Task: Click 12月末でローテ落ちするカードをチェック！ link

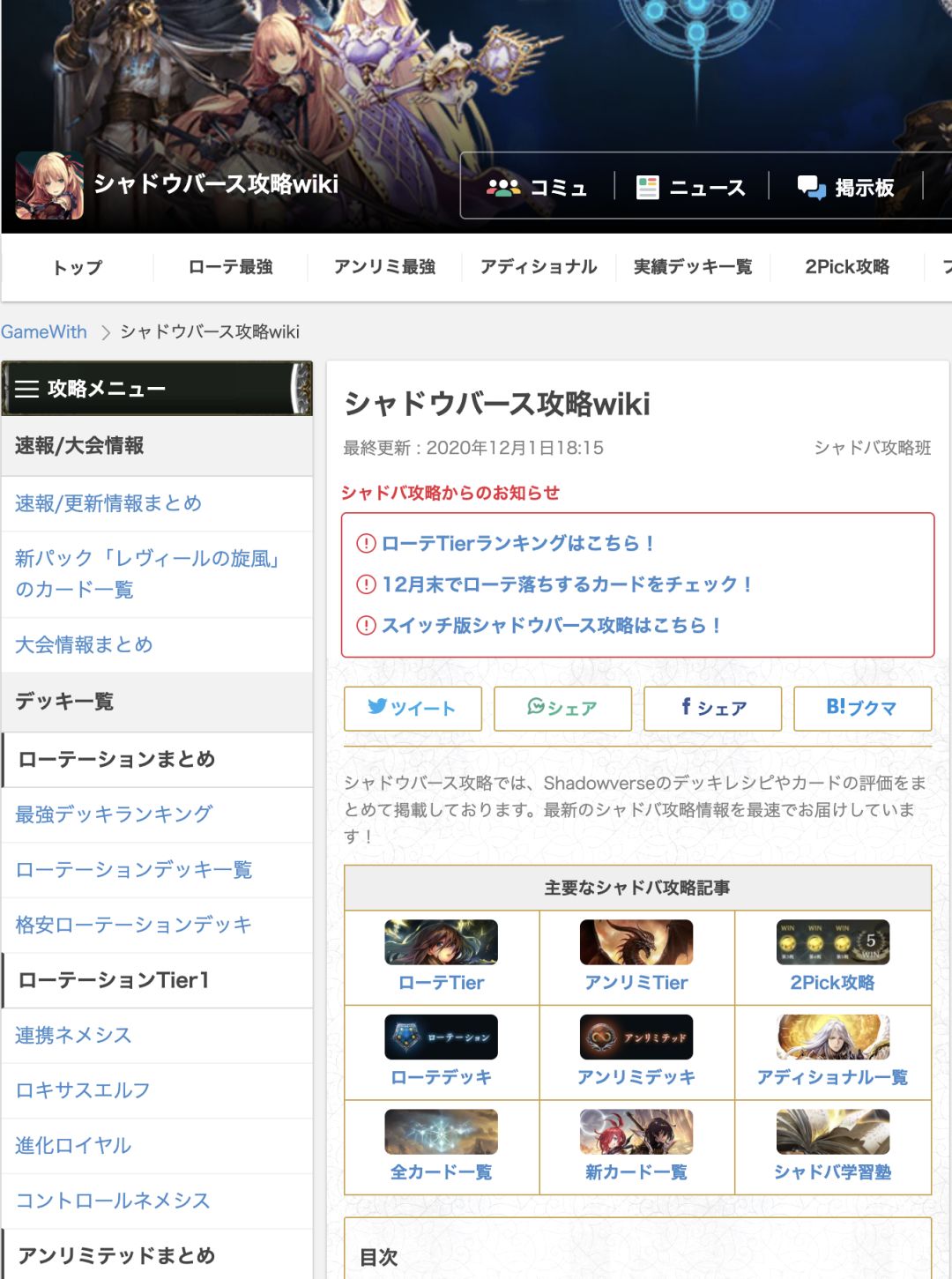Action: click(568, 584)
